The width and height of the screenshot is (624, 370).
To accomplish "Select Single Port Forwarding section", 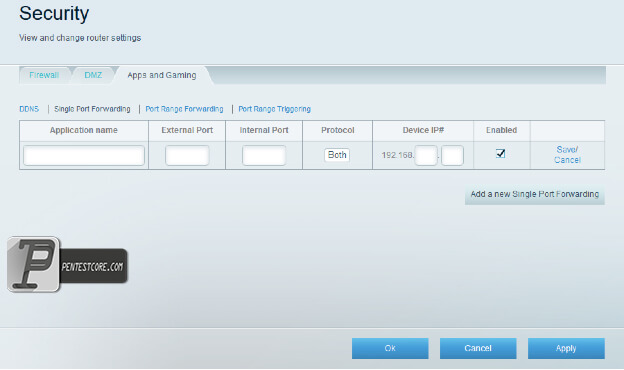I will [x=92, y=109].
